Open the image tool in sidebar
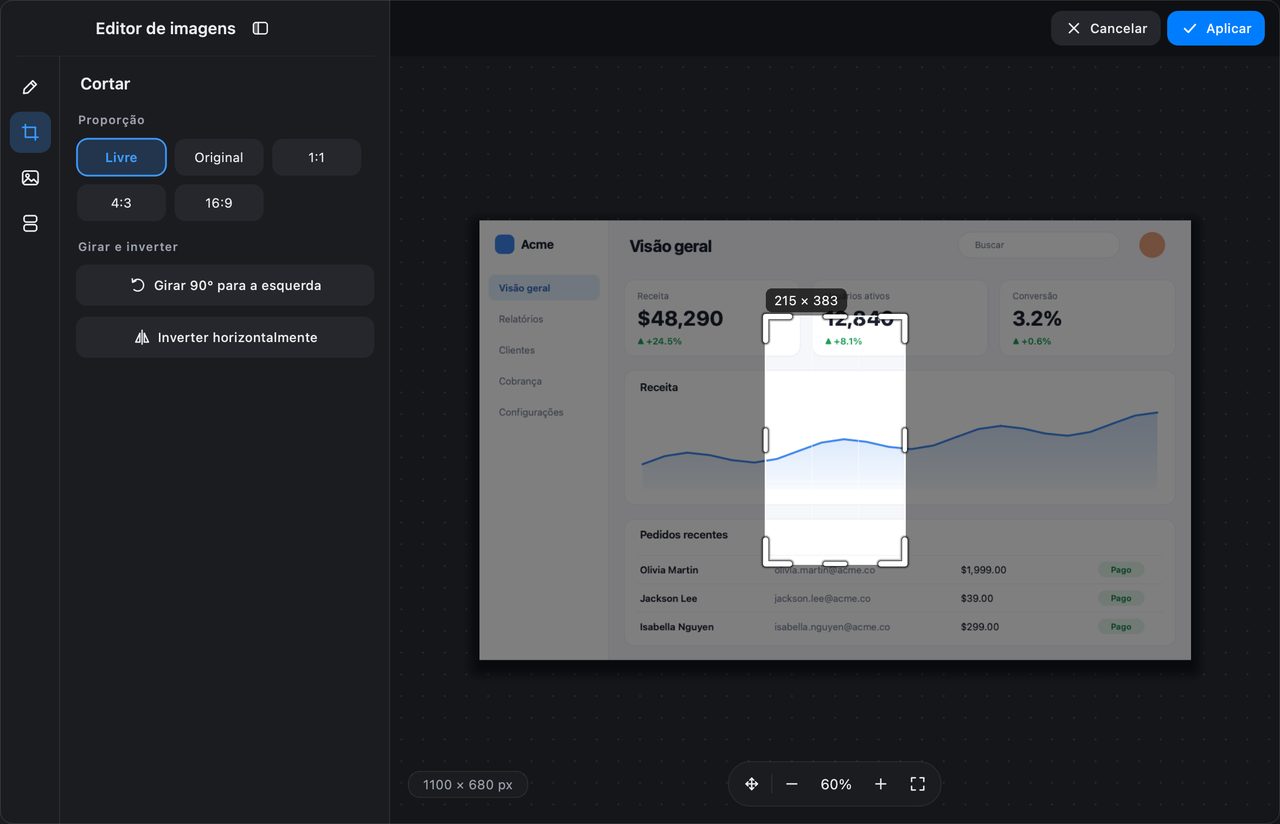Image resolution: width=1280 pixels, height=824 pixels. (30, 178)
